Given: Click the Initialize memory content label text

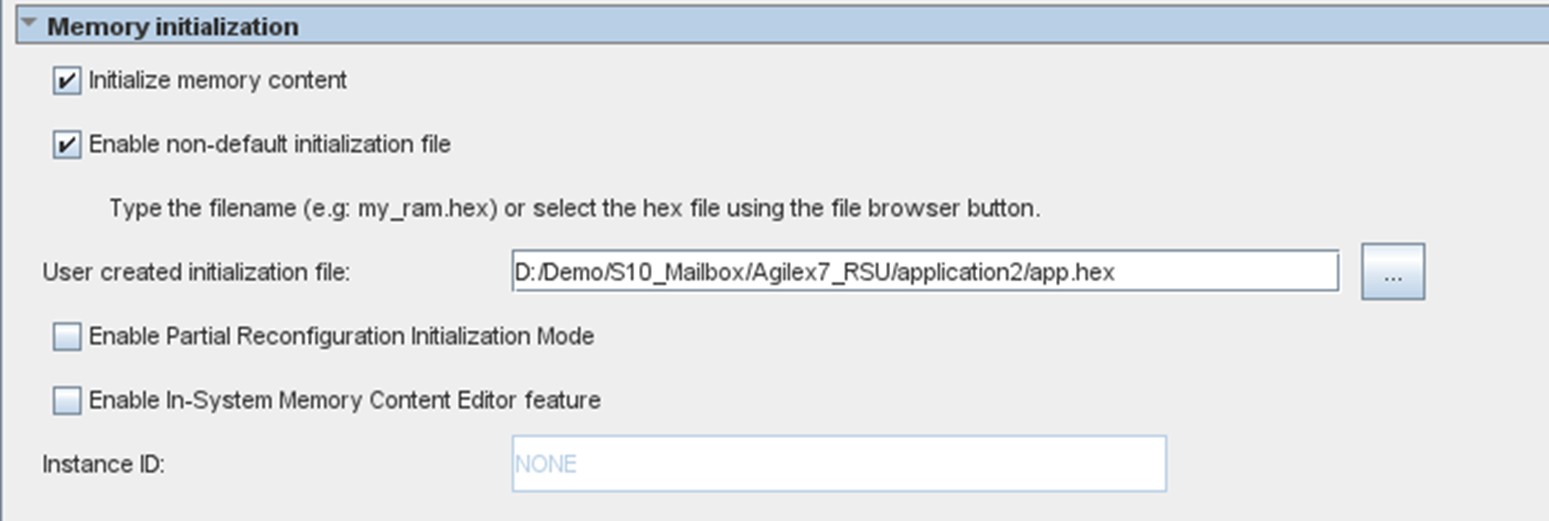Looking at the screenshot, I should tap(218, 80).
